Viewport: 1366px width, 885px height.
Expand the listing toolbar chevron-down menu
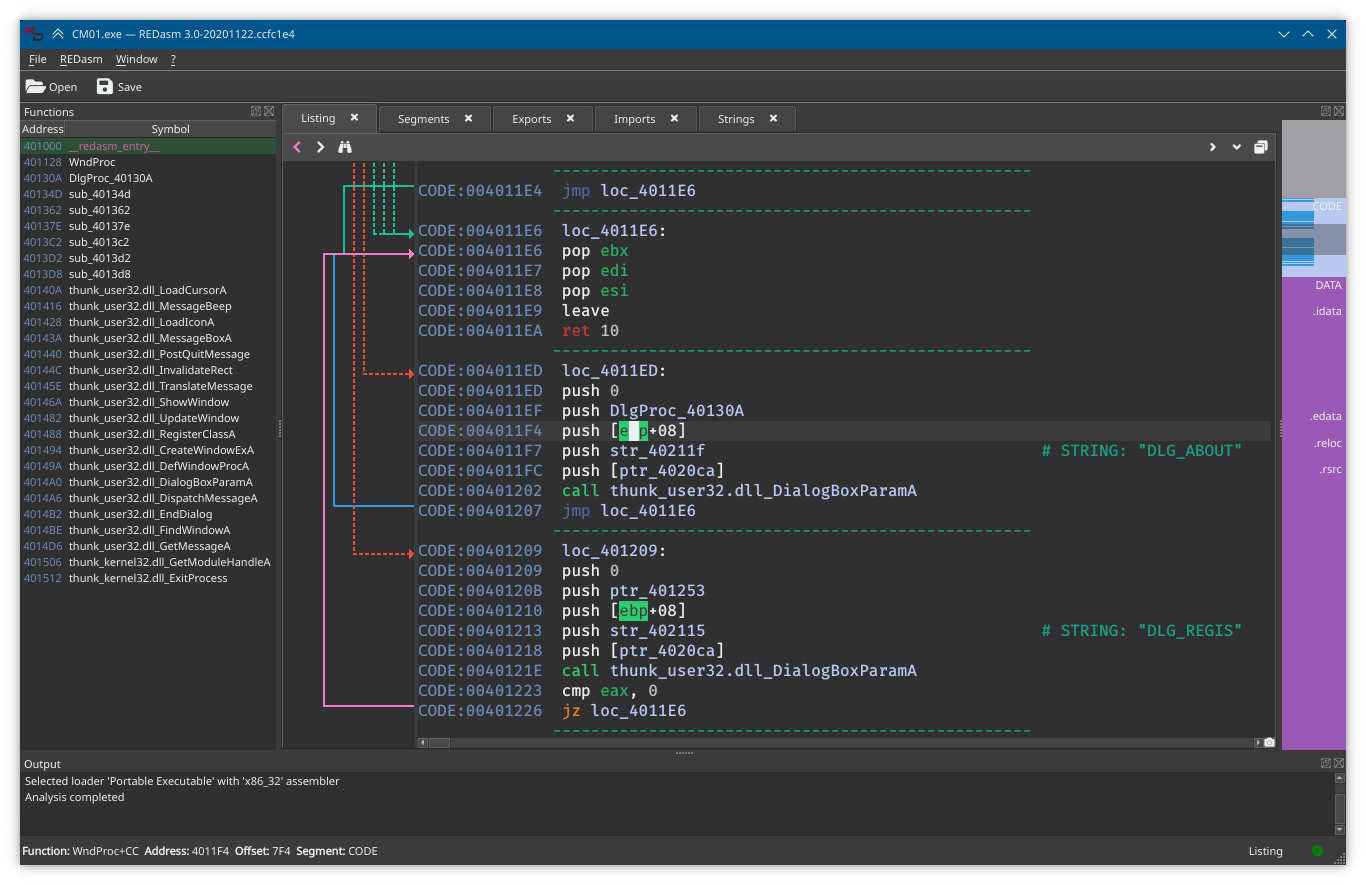(1236, 147)
